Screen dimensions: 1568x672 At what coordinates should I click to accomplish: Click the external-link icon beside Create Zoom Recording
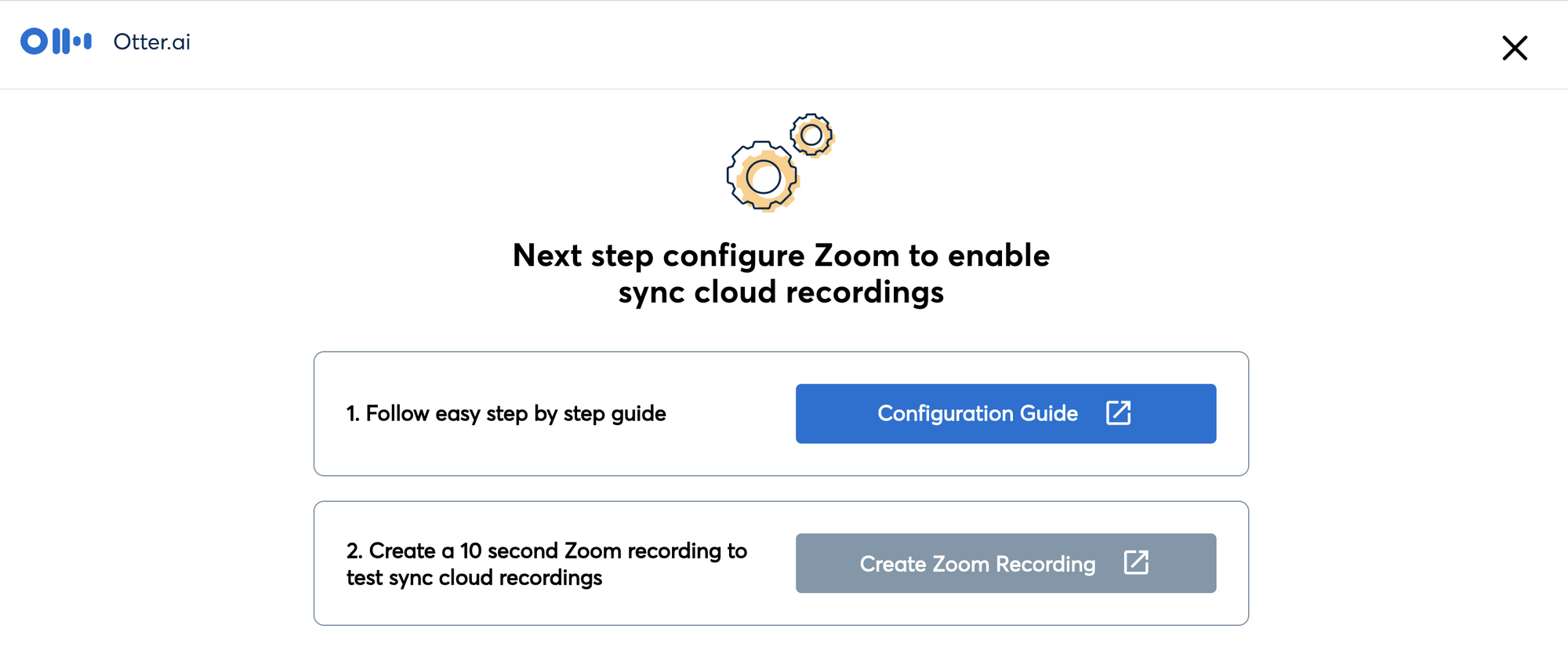coord(1135,562)
